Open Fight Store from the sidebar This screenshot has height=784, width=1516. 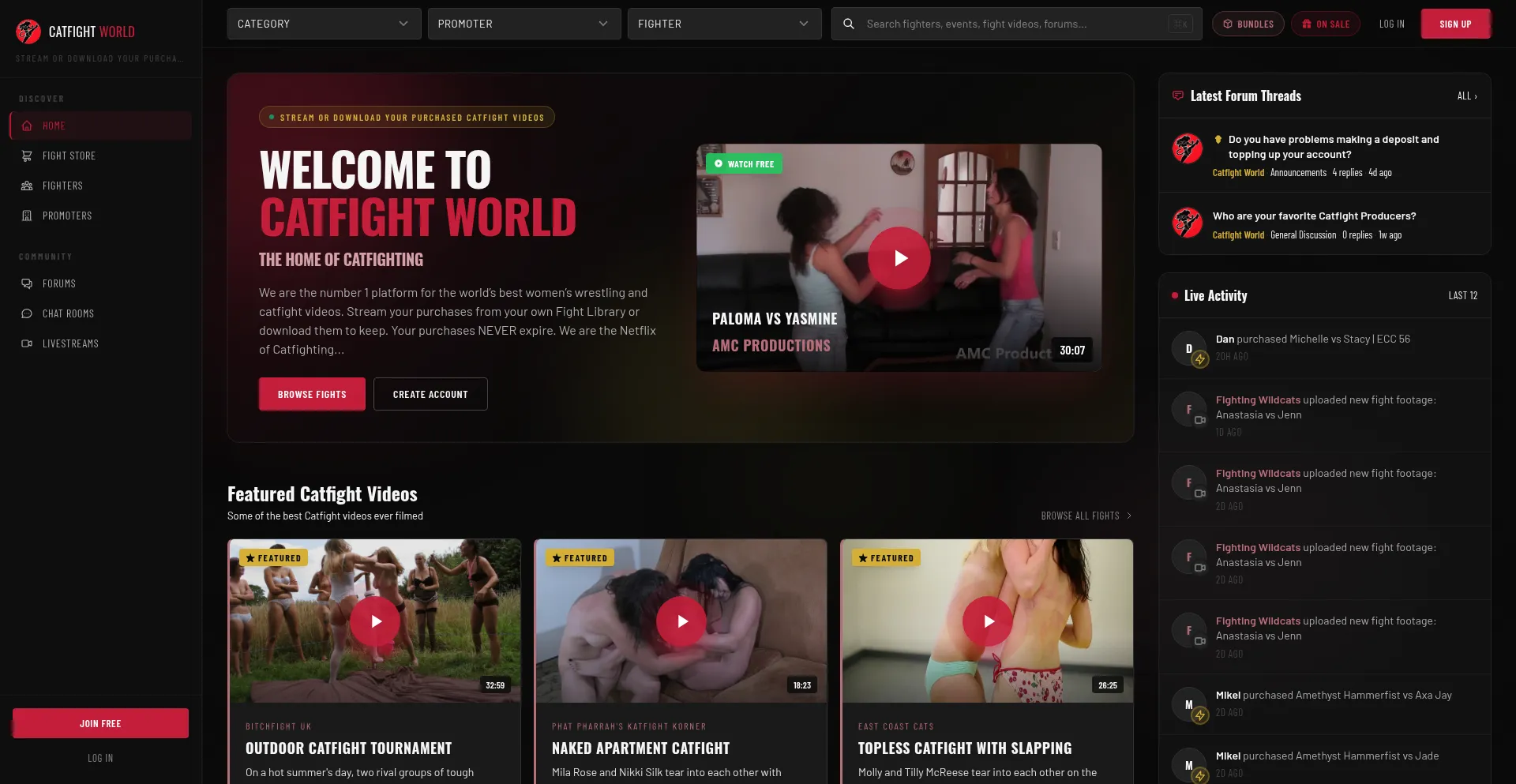click(x=100, y=156)
